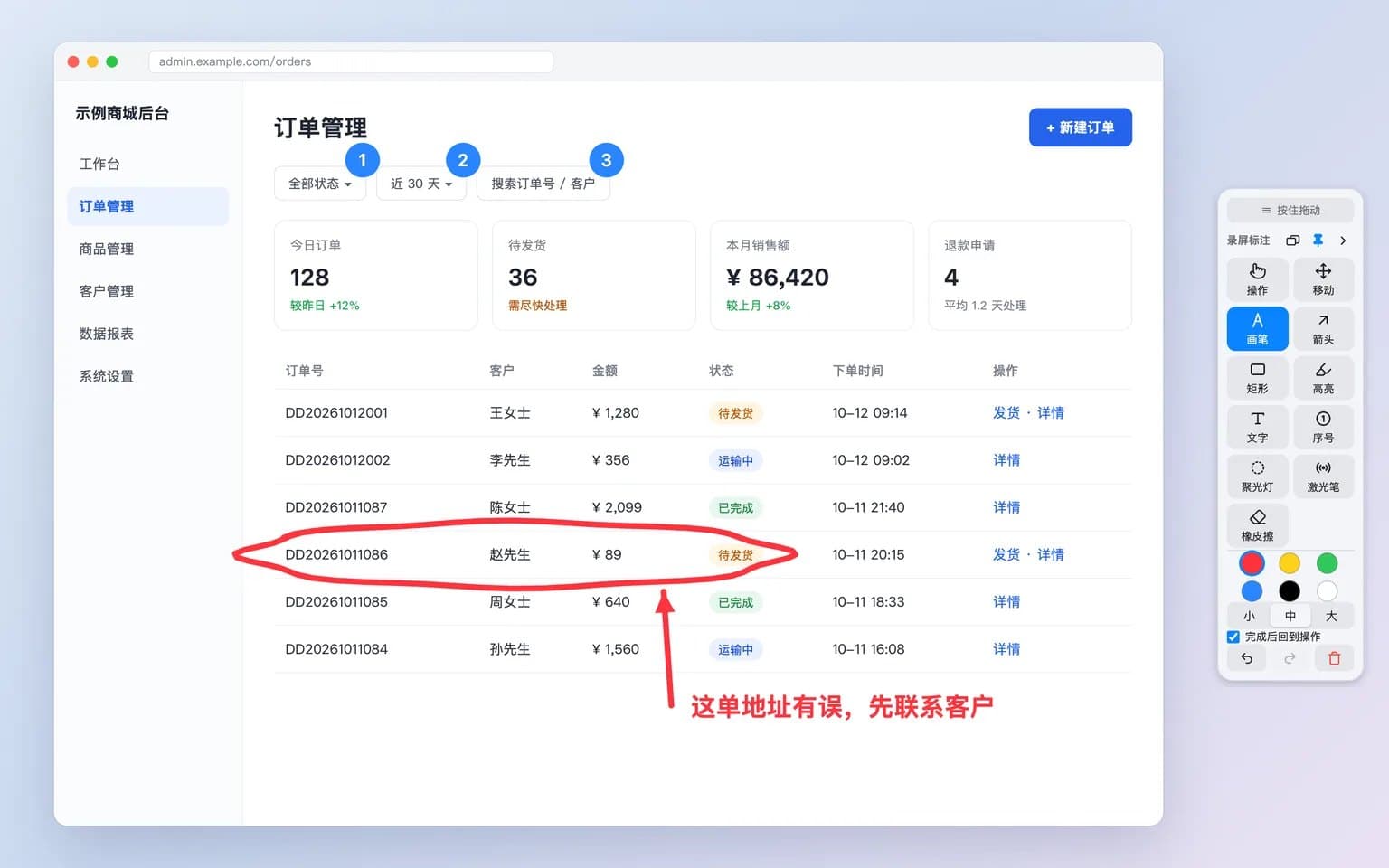1389x868 pixels.
Task: Open 详情 for order DD20261011084
Action: point(1006,649)
